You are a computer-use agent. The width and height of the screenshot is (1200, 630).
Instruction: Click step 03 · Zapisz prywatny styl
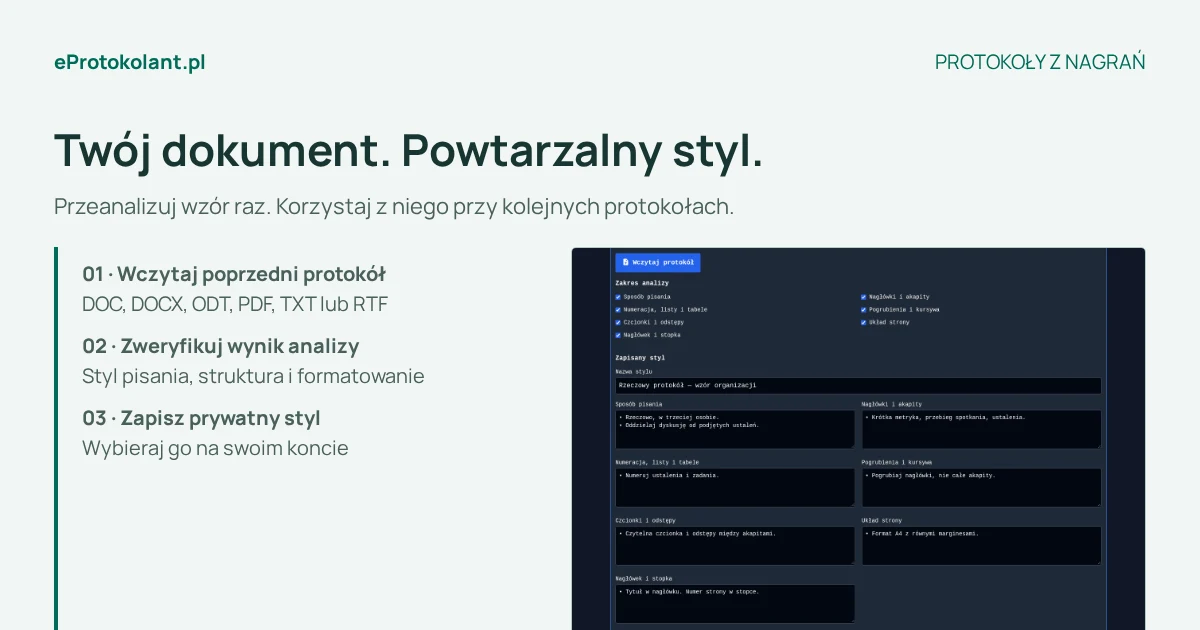coord(201,418)
